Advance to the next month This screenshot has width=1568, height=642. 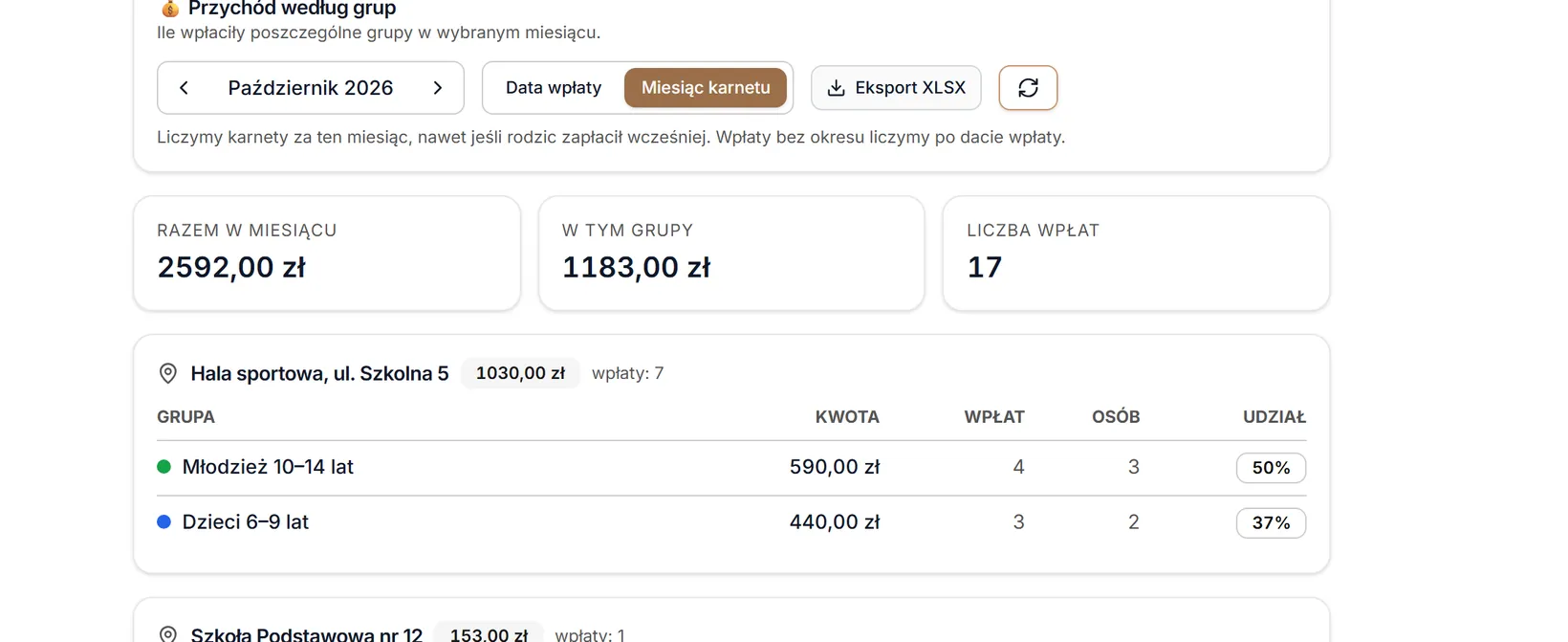[x=438, y=88]
